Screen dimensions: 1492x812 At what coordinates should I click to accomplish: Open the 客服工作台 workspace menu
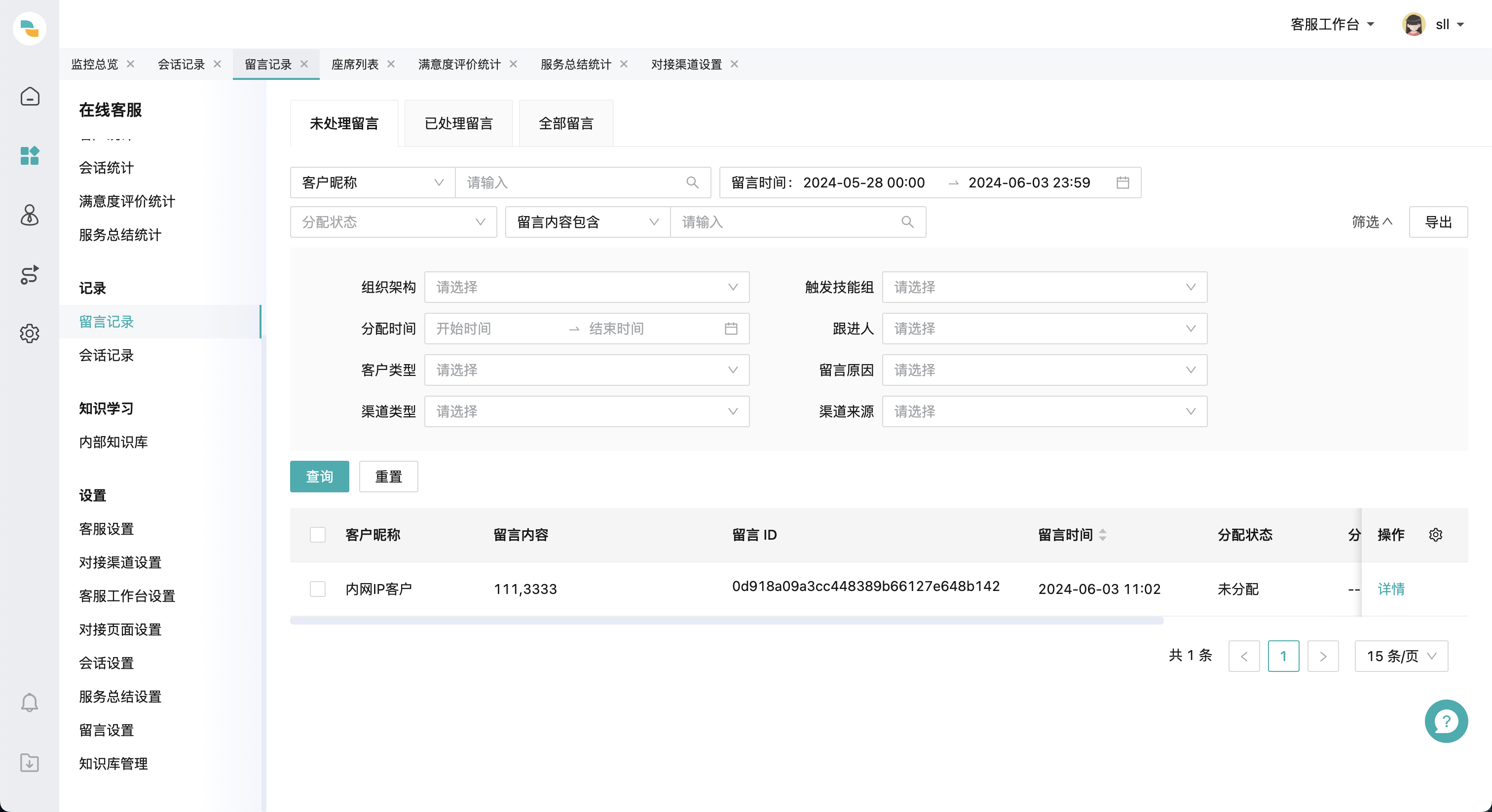point(1332,24)
